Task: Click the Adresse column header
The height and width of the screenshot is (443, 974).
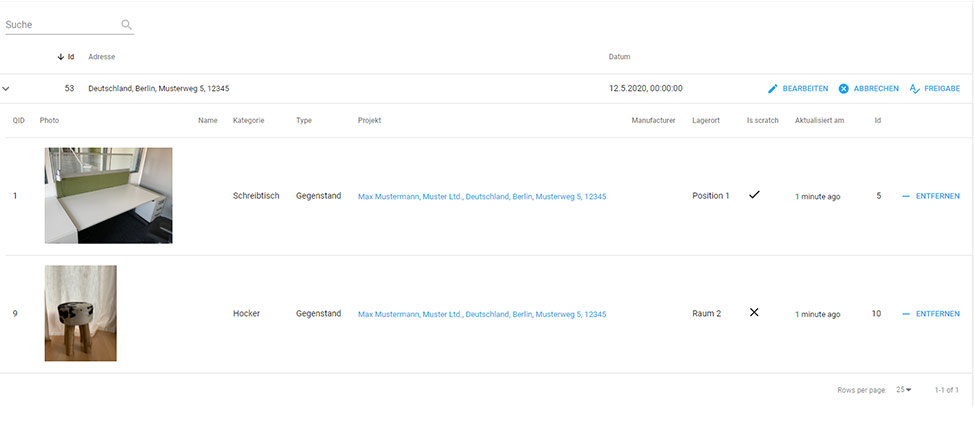Action: [x=101, y=57]
